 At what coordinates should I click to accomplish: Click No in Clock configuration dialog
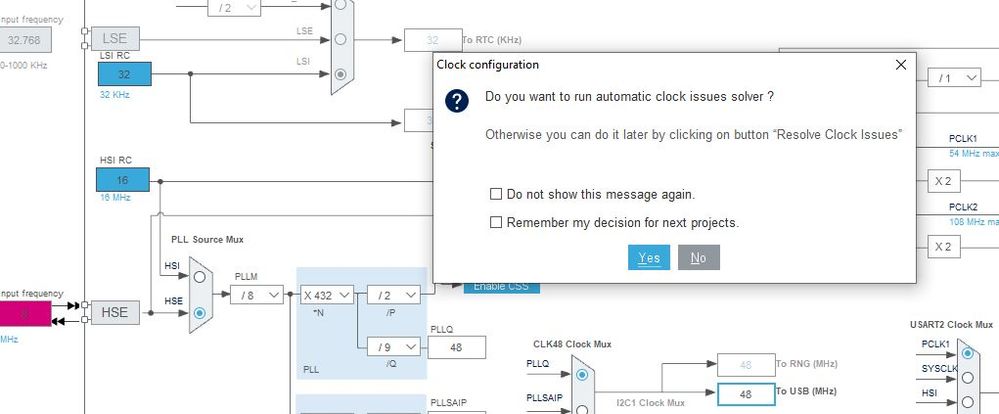(699, 257)
